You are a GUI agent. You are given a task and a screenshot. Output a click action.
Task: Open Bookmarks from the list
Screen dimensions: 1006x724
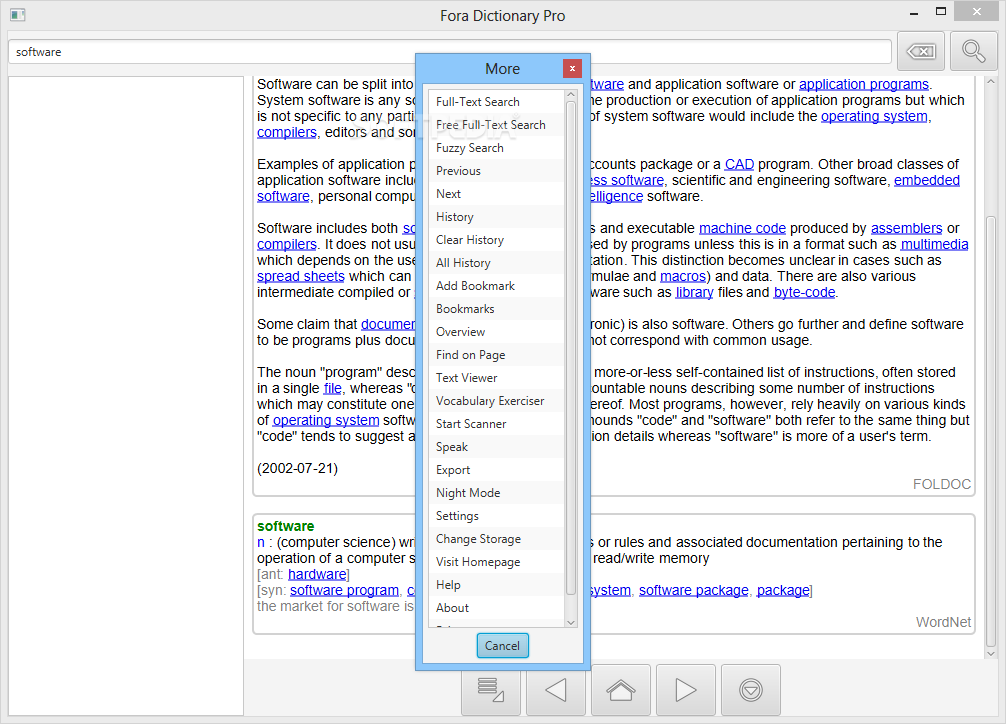(496, 309)
